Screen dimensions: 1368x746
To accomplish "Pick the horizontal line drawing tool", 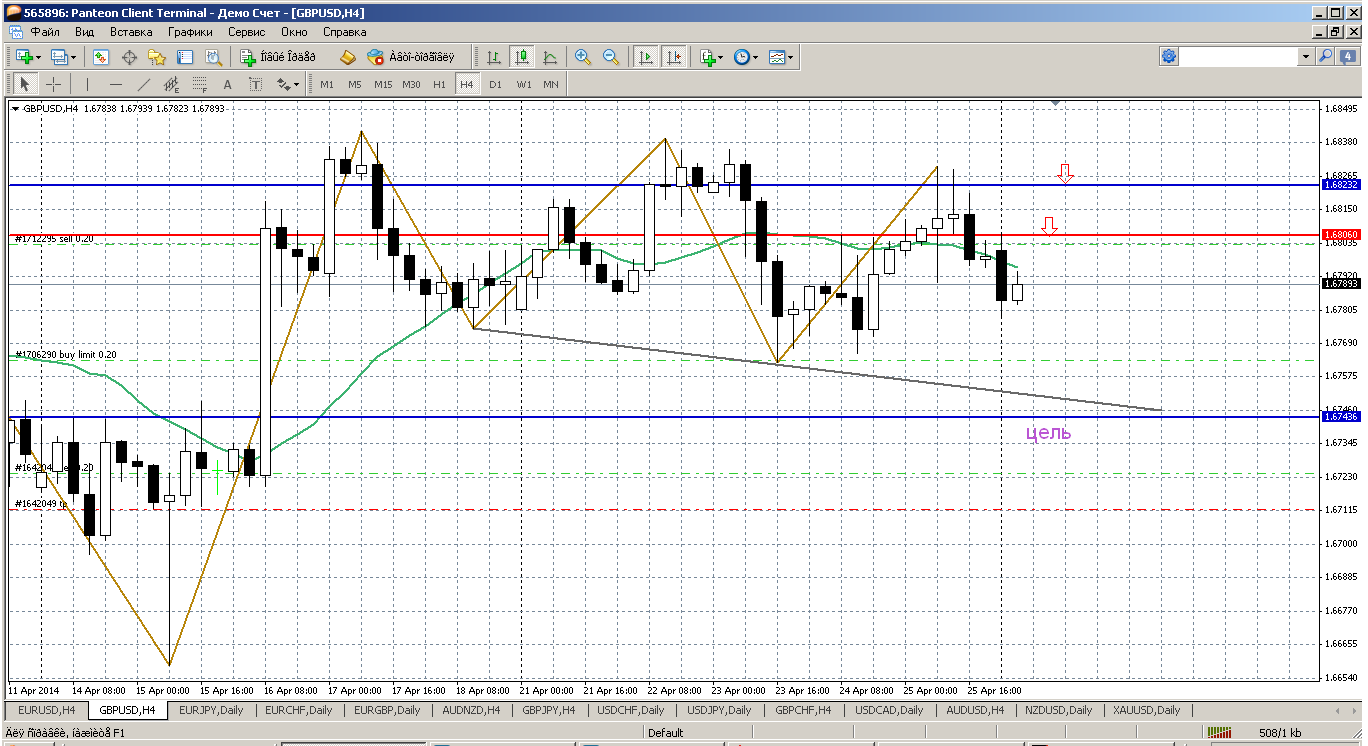I will pyautogui.click(x=116, y=84).
